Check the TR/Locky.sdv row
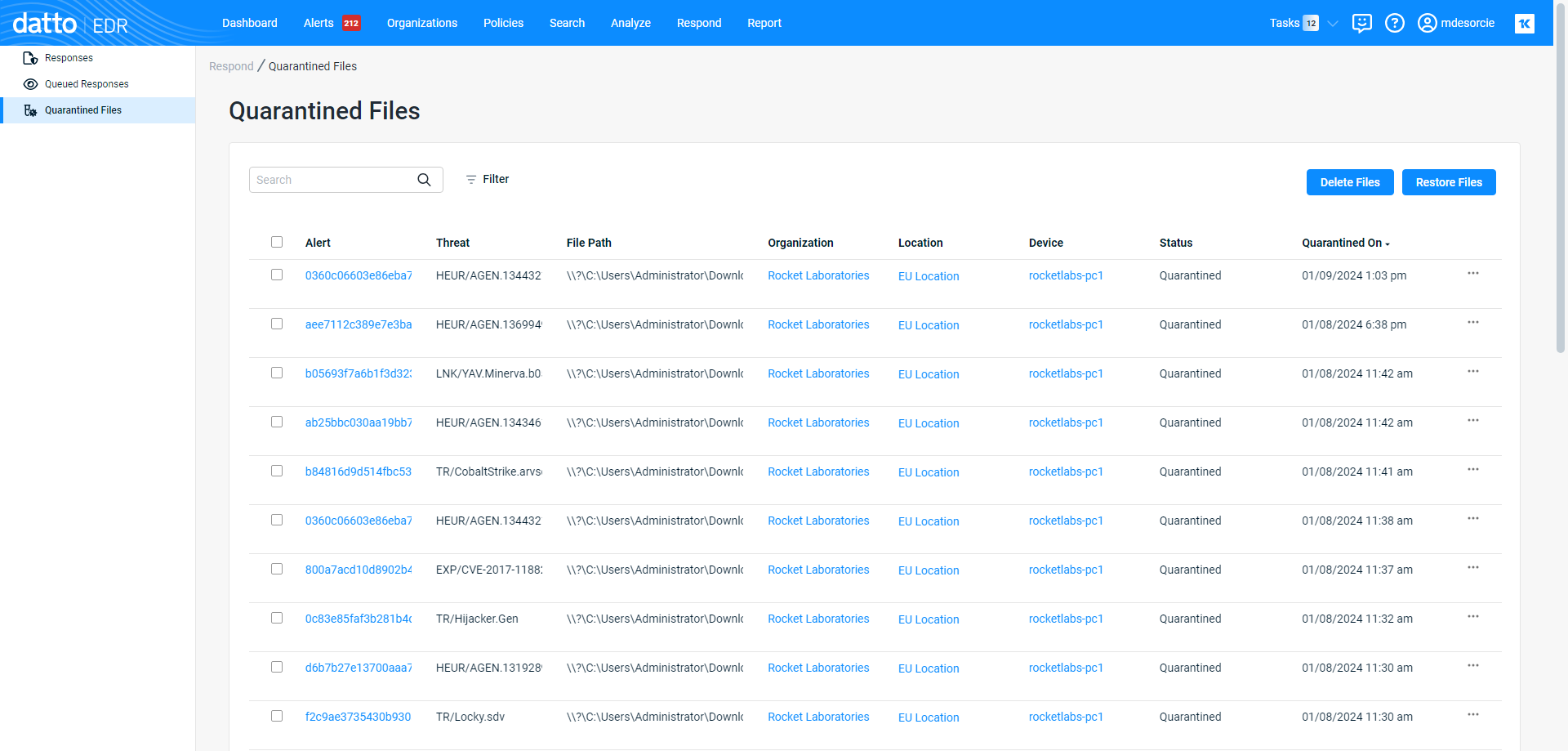Image resolution: width=1568 pixels, height=751 pixels. click(x=277, y=716)
